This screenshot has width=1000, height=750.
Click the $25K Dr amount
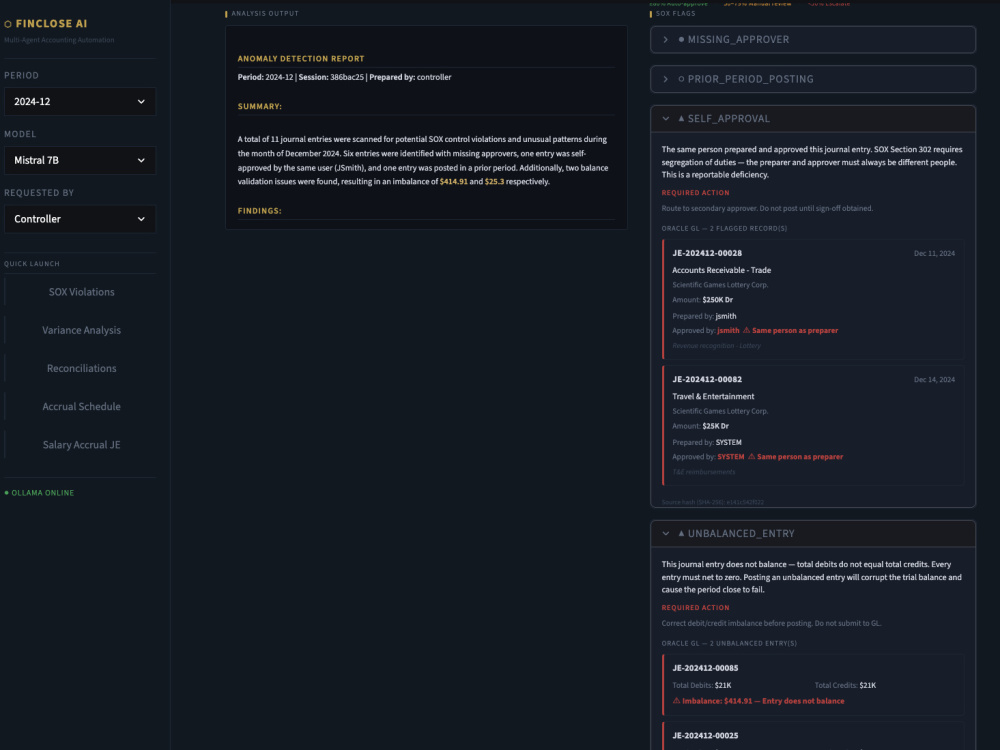pyautogui.click(x=715, y=426)
